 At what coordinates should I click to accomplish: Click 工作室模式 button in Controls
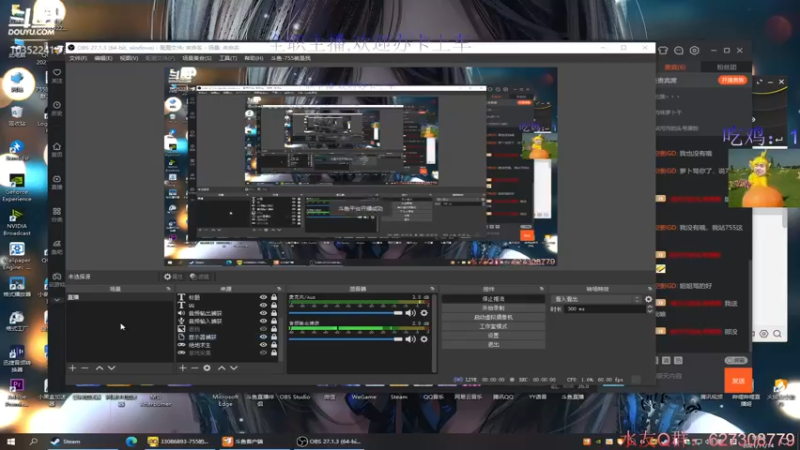493,327
